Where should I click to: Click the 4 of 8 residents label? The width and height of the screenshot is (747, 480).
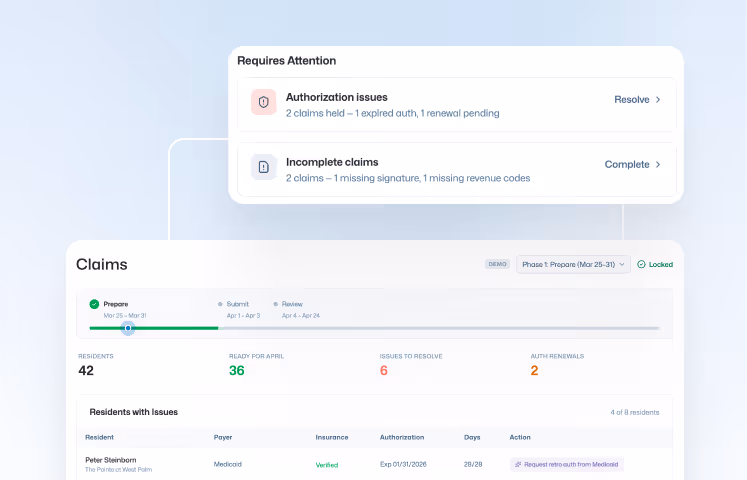pos(635,412)
